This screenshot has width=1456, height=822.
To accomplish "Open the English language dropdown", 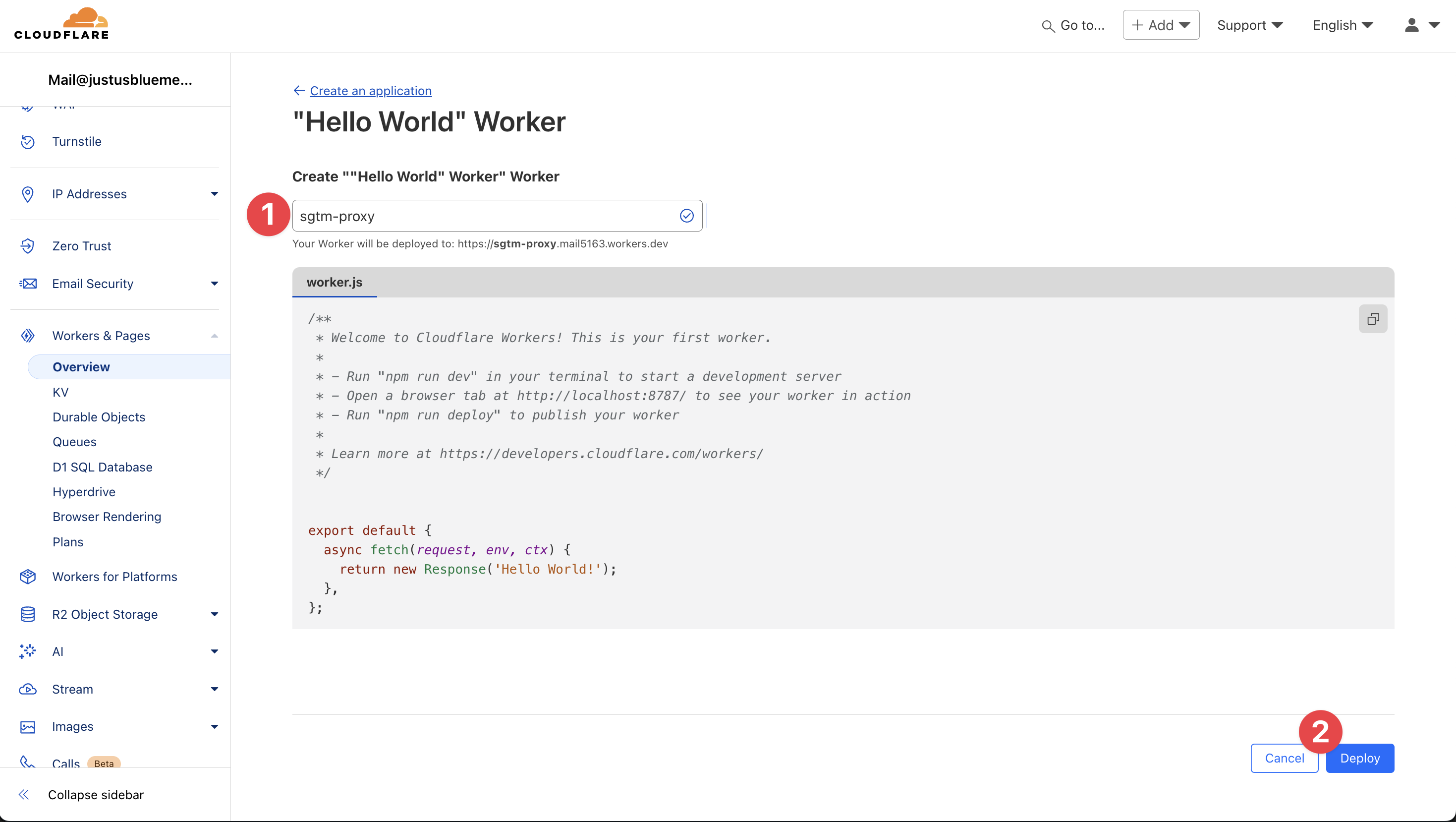I will point(1343,25).
